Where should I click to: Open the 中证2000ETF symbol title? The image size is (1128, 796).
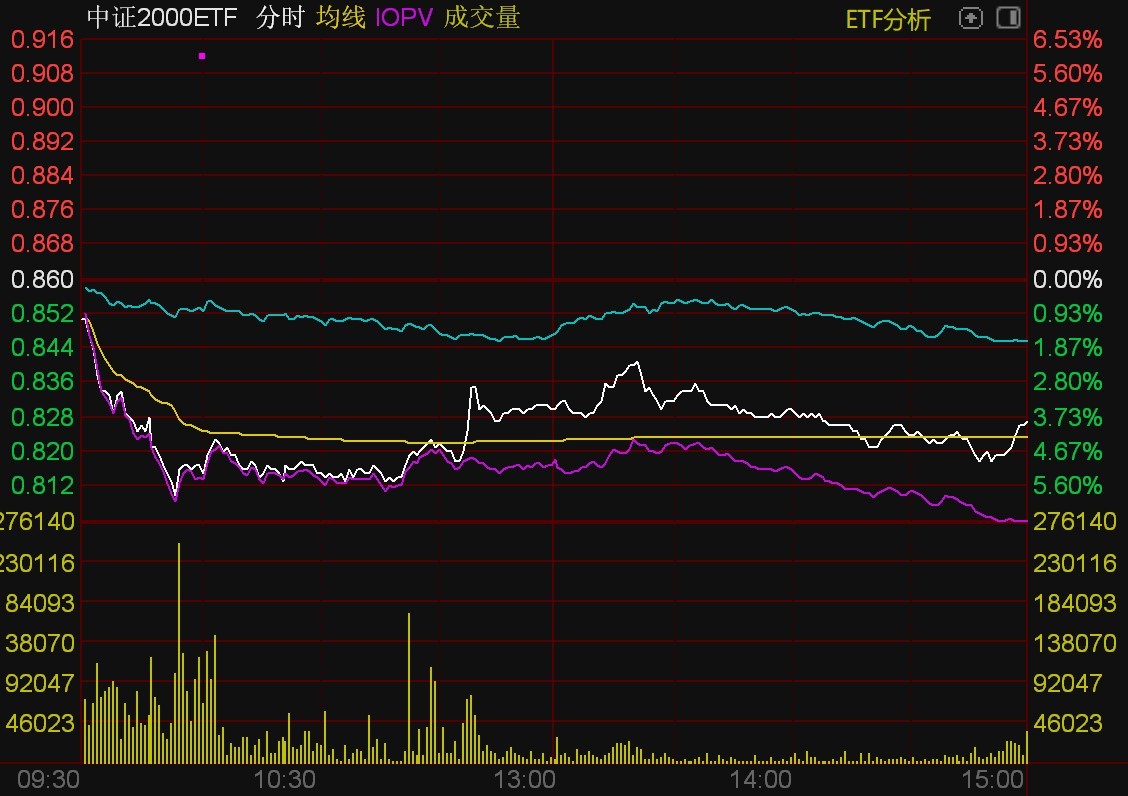click(160, 17)
